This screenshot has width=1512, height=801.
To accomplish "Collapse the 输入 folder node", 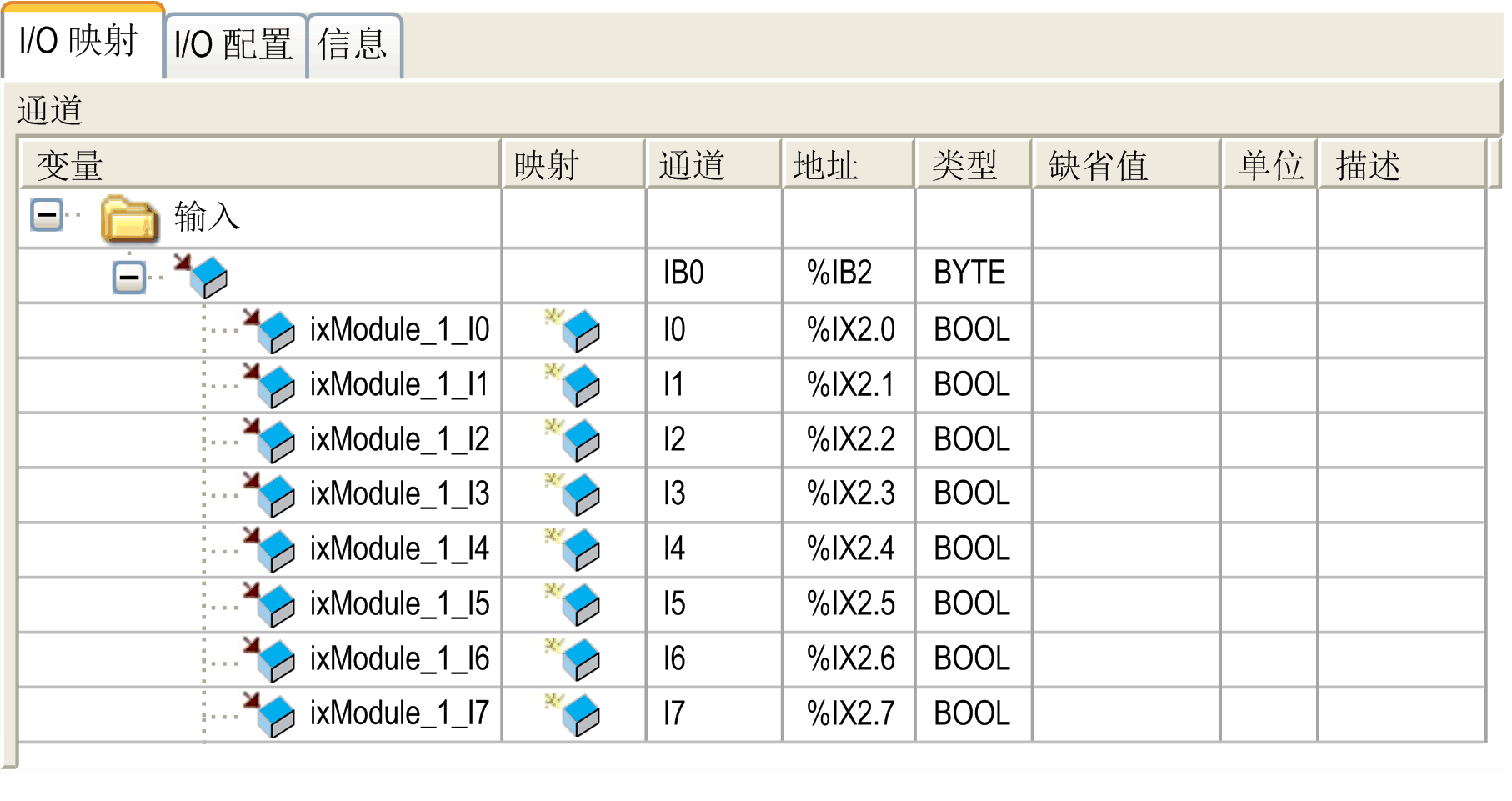I will (47, 215).
